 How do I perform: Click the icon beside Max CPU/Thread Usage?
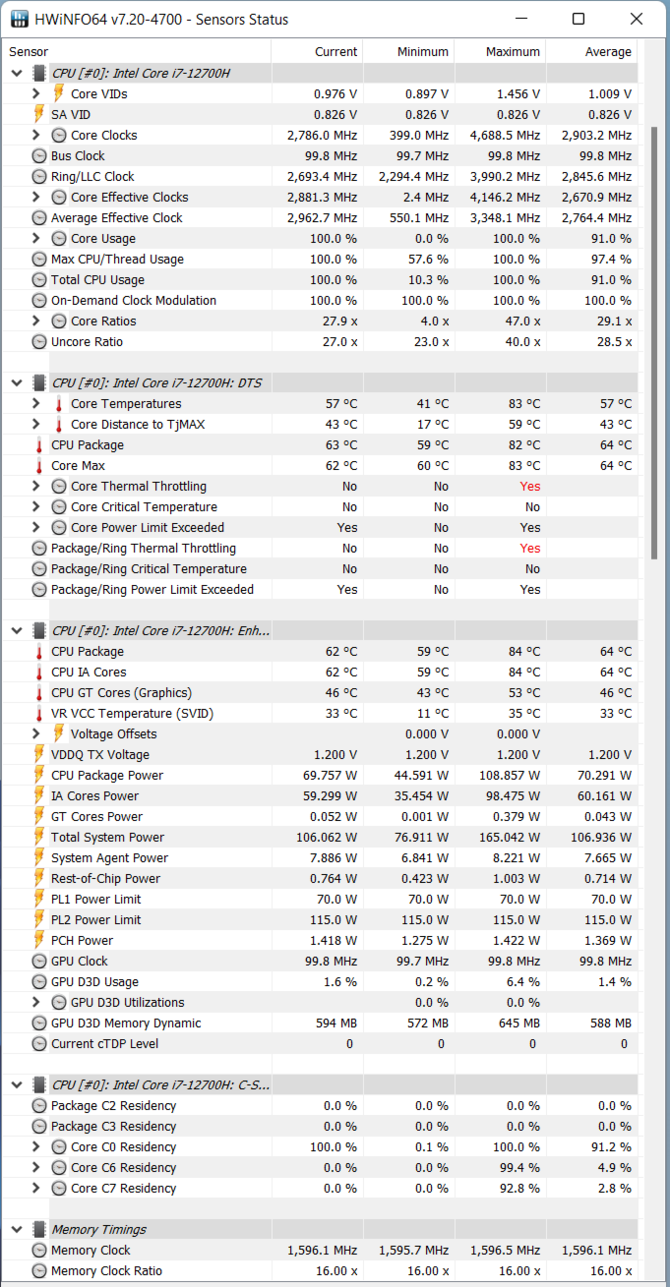tap(39, 259)
